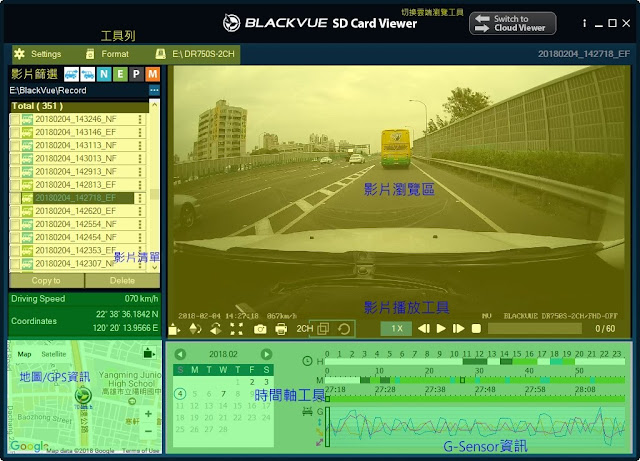Select day 7 in the calendar
This screenshot has height=461, width=640.
point(223,394)
